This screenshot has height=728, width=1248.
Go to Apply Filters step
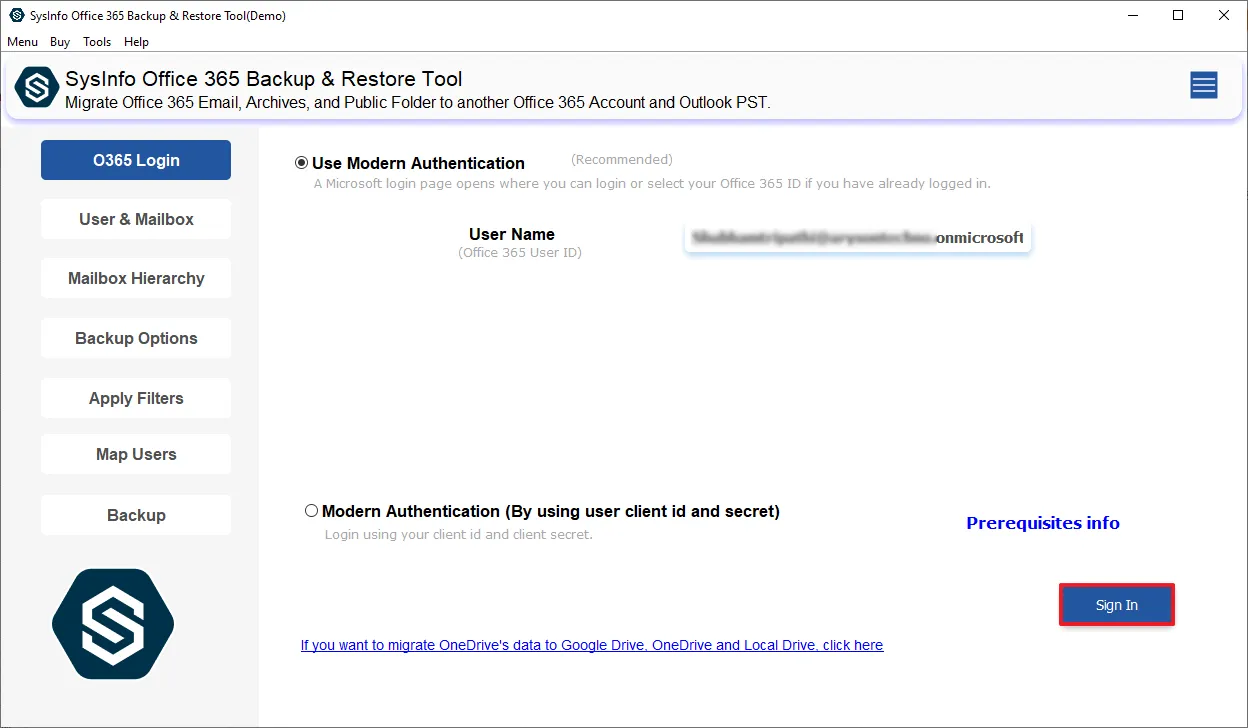click(x=136, y=398)
